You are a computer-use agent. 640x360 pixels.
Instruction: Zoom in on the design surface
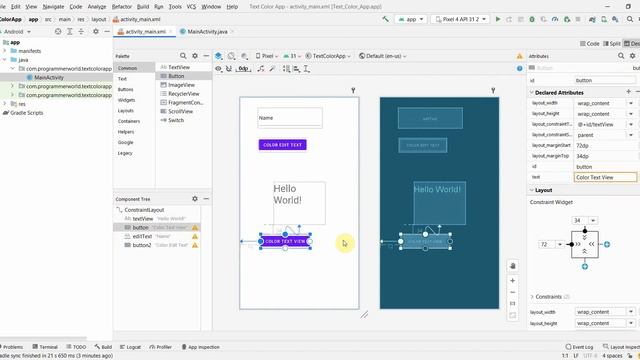tap(513, 281)
